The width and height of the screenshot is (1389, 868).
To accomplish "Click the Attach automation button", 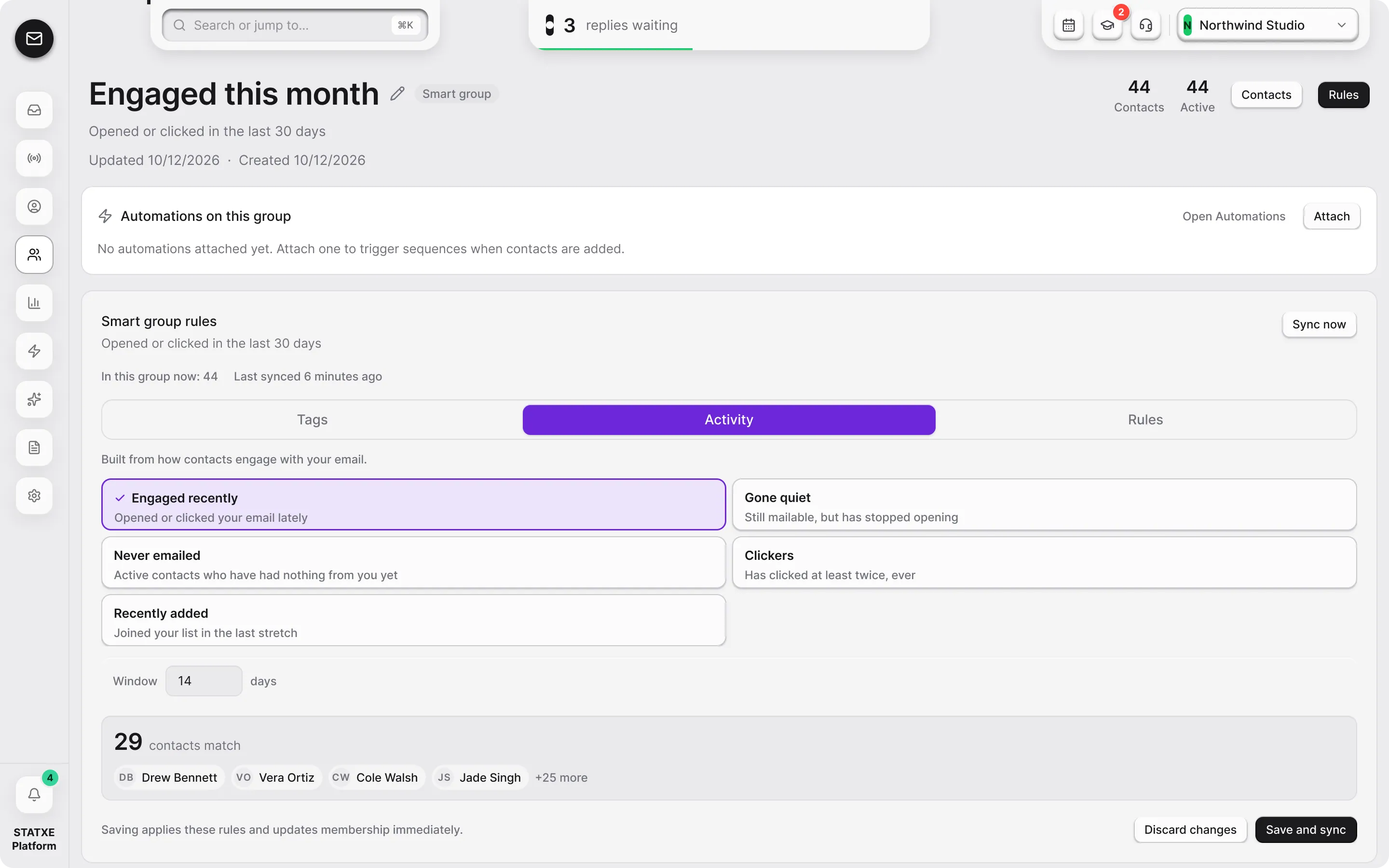I will tap(1331, 217).
